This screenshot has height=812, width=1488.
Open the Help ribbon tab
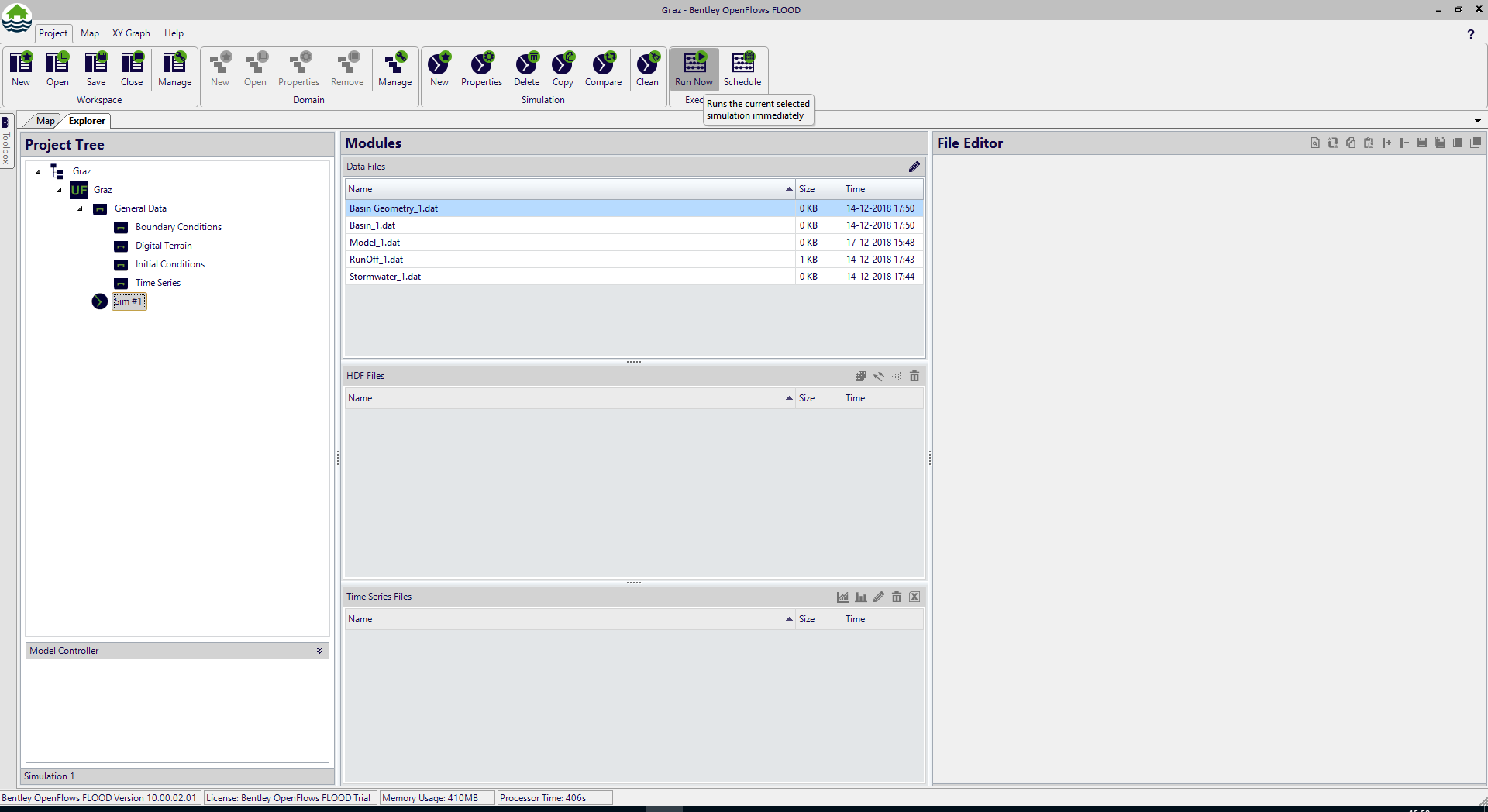pyautogui.click(x=174, y=33)
